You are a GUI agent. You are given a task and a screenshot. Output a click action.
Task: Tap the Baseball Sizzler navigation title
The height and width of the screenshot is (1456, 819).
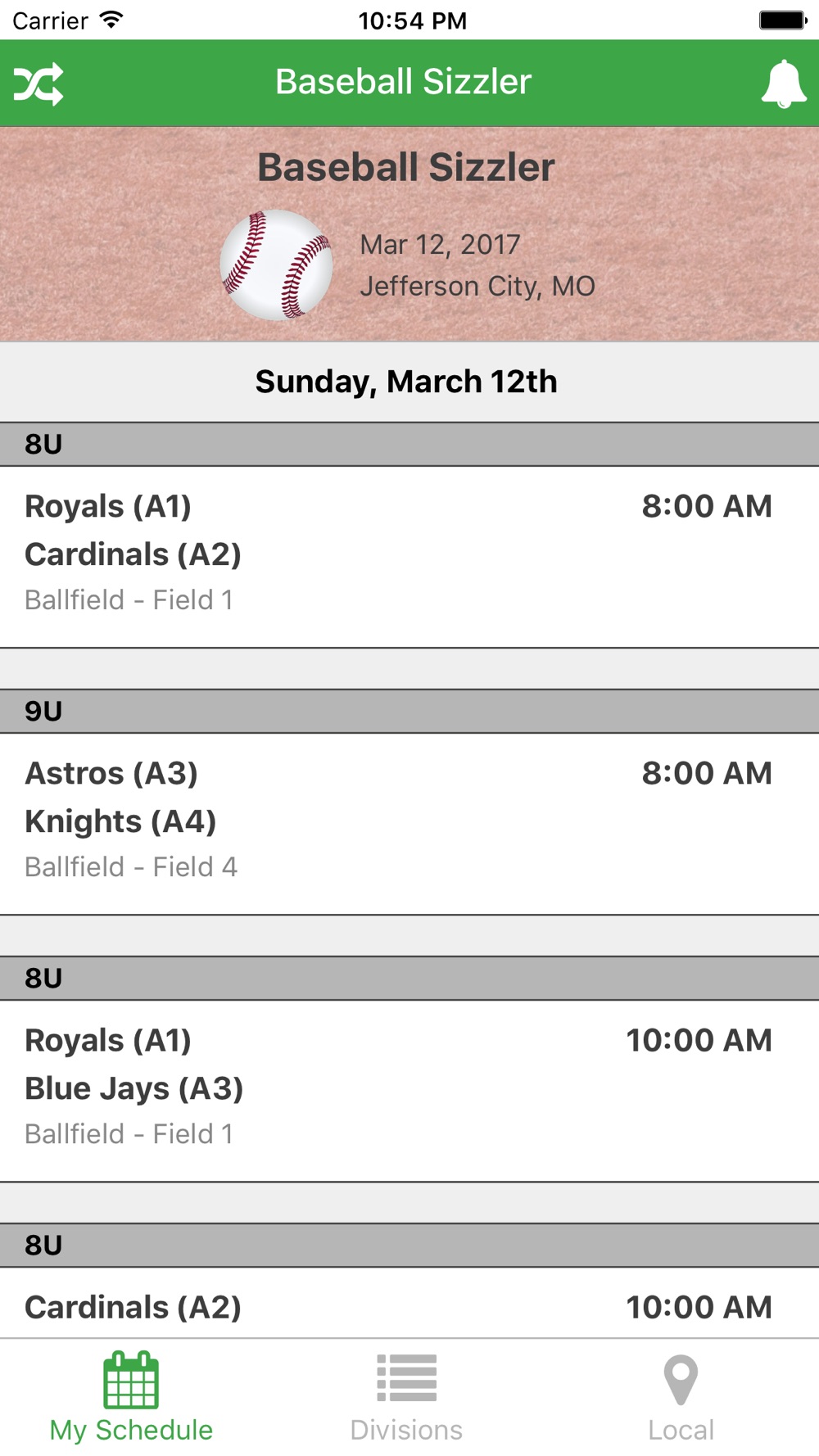(x=403, y=82)
